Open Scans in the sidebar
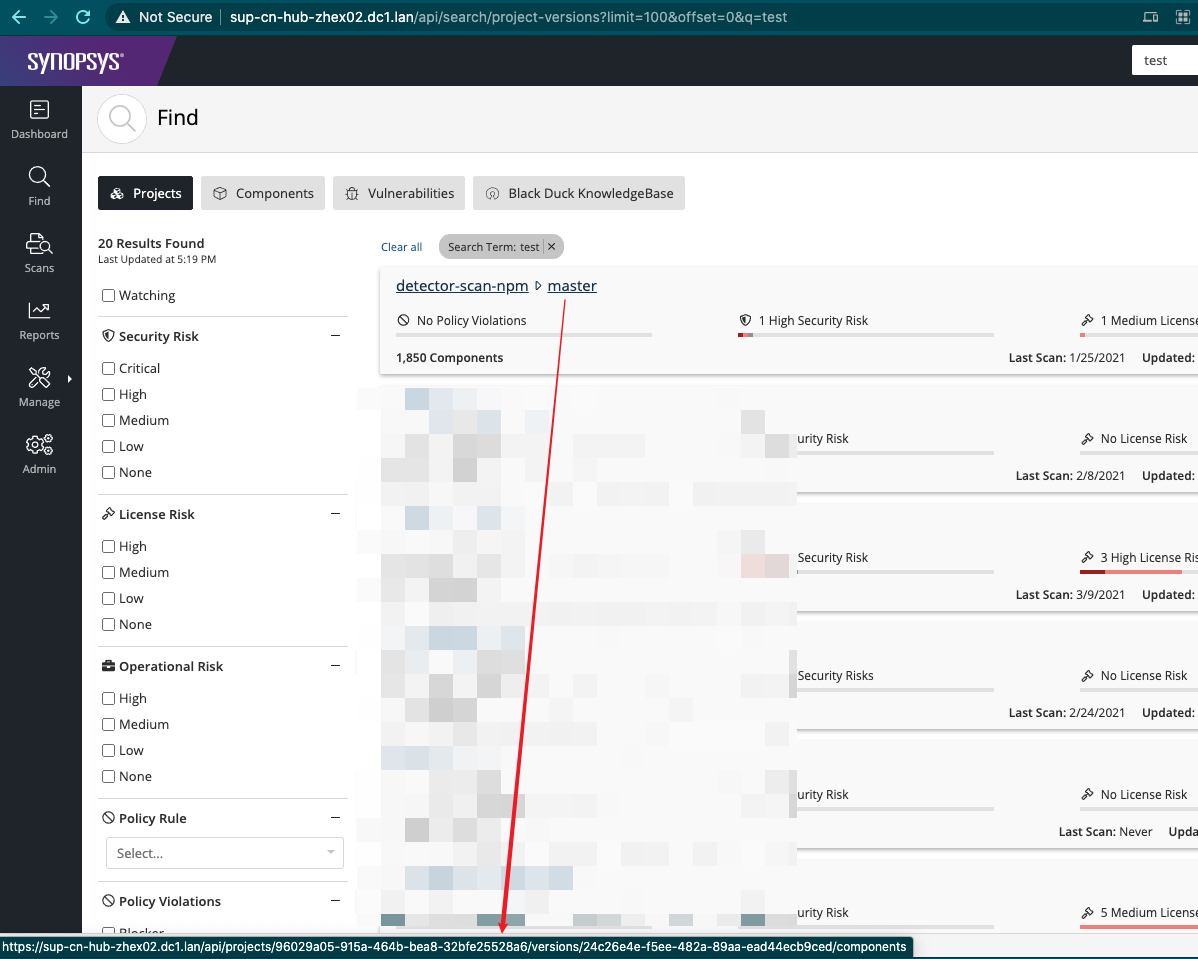 (x=39, y=254)
